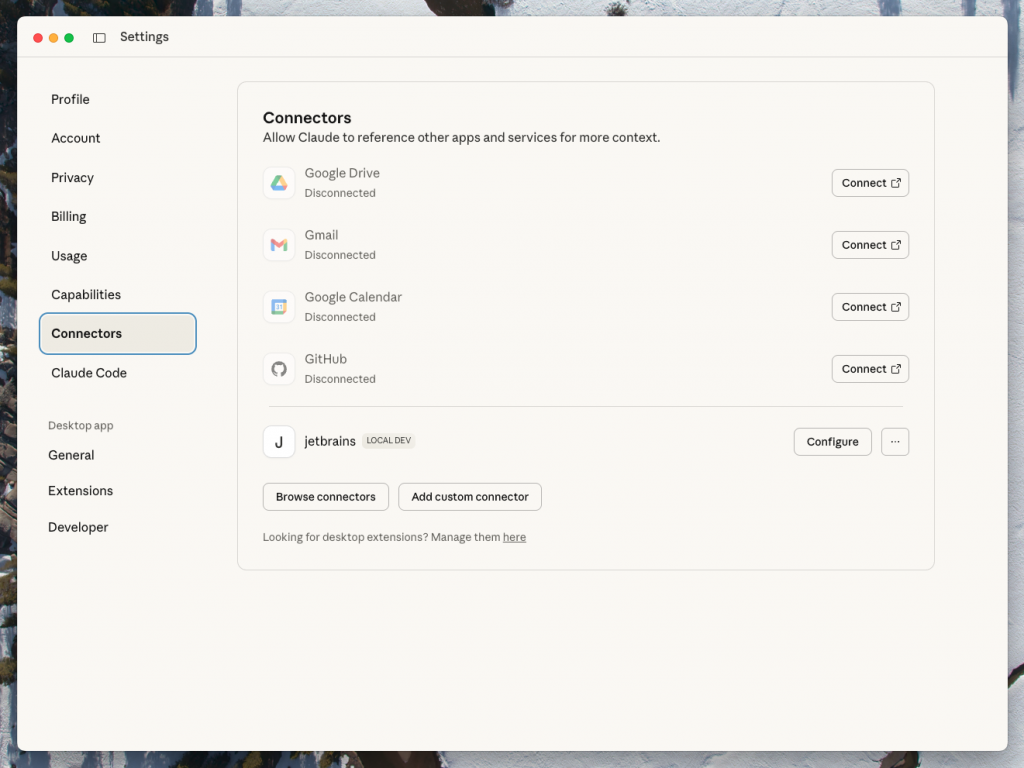Connect Google Calendar
Viewport: 1024px width, 768px height.
(x=870, y=307)
